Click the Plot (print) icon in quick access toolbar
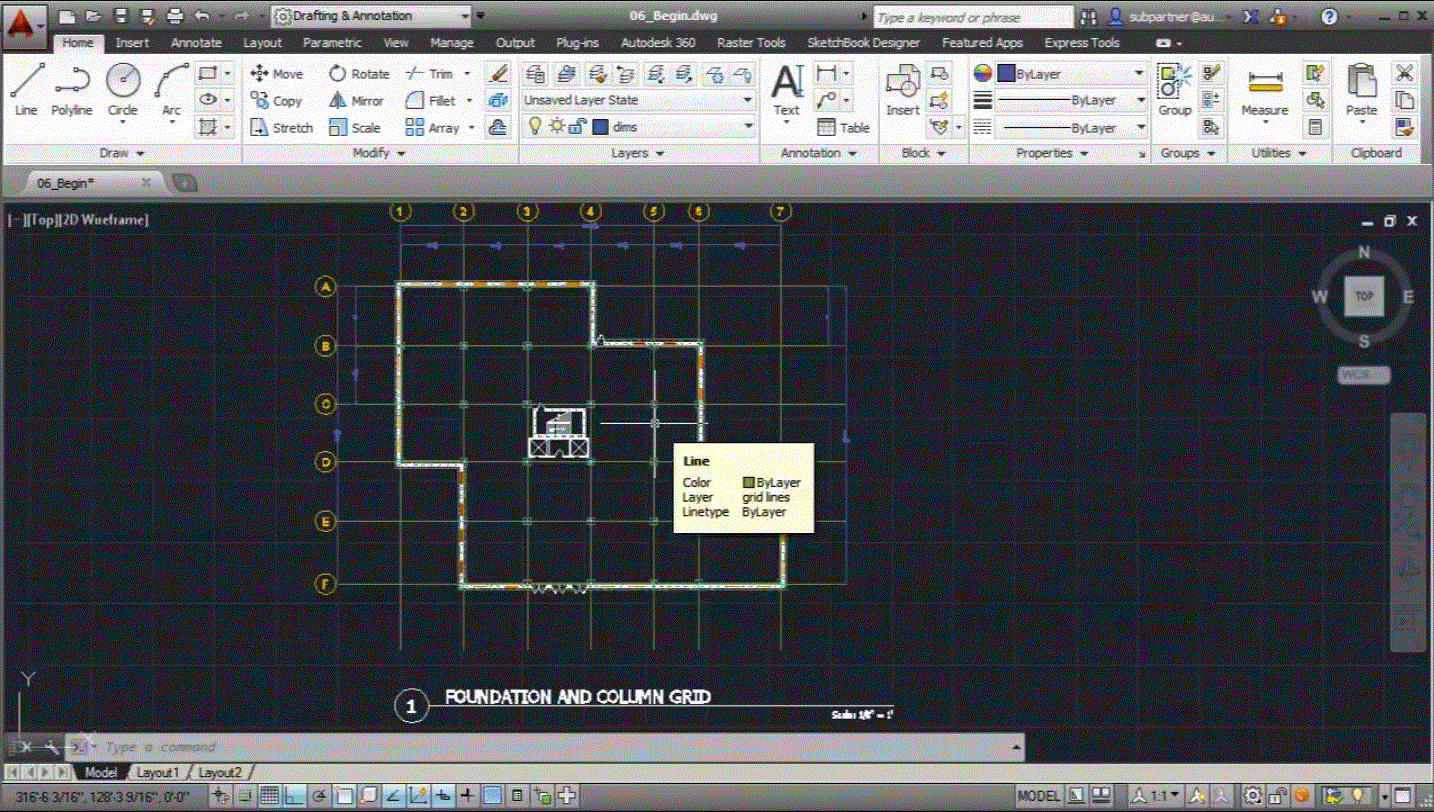The width and height of the screenshot is (1434, 812). pyautogui.click(x=175, y=17)
